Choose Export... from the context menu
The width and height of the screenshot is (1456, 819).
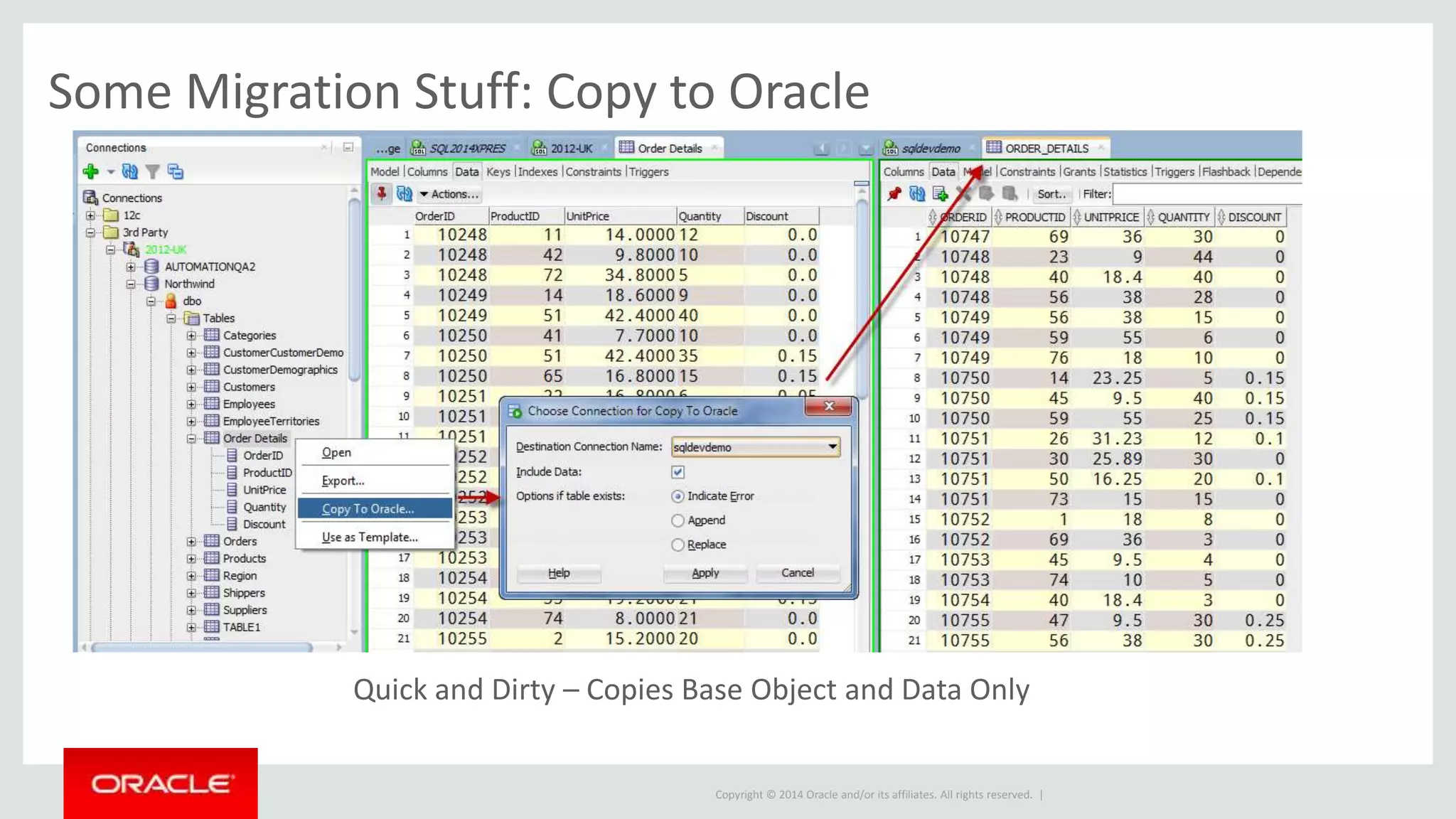click(x=375, y=481)
